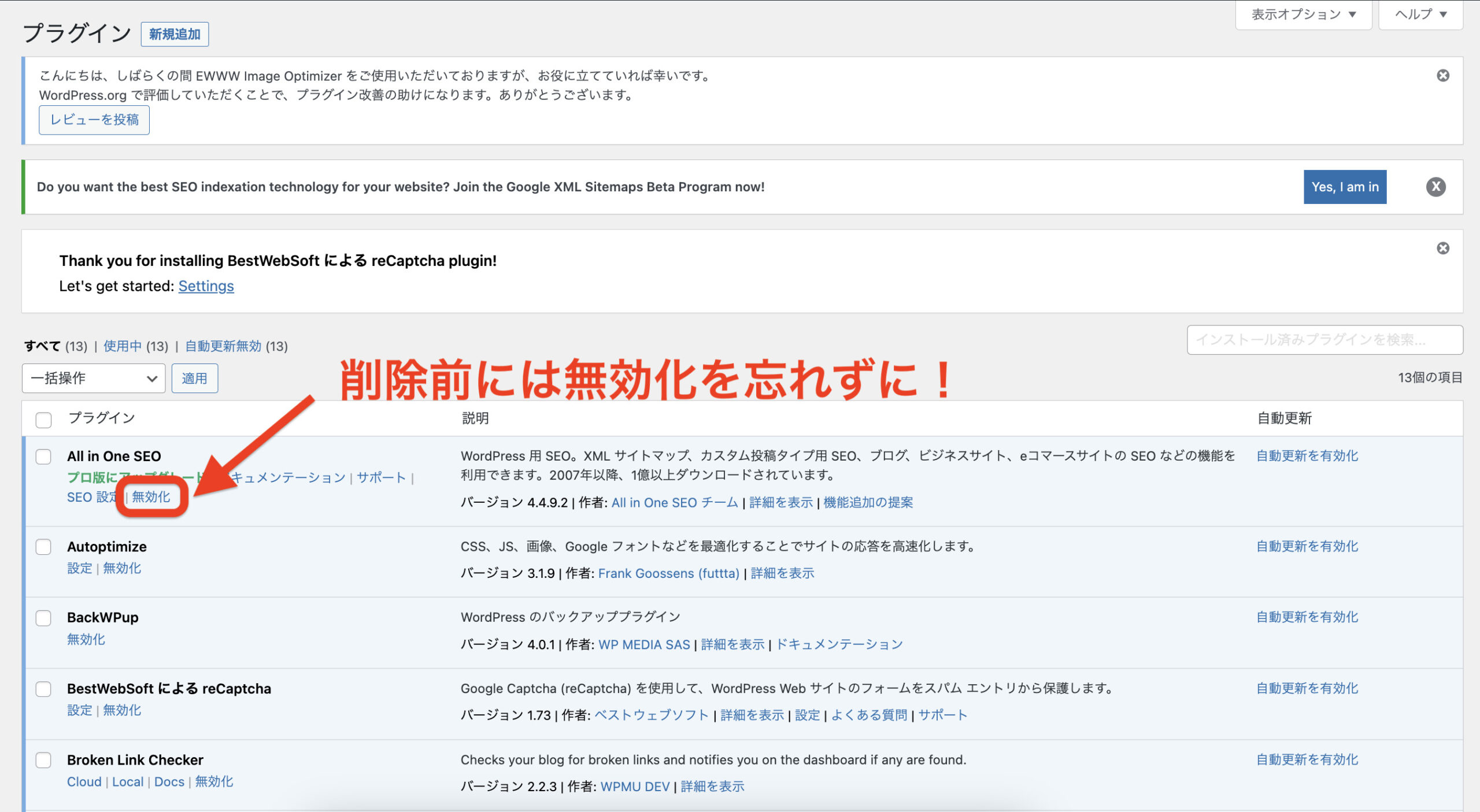Open 詳細を表示 for Broken Link Checker
This screenshot has height=812, width=1480.
click(712, 787)
